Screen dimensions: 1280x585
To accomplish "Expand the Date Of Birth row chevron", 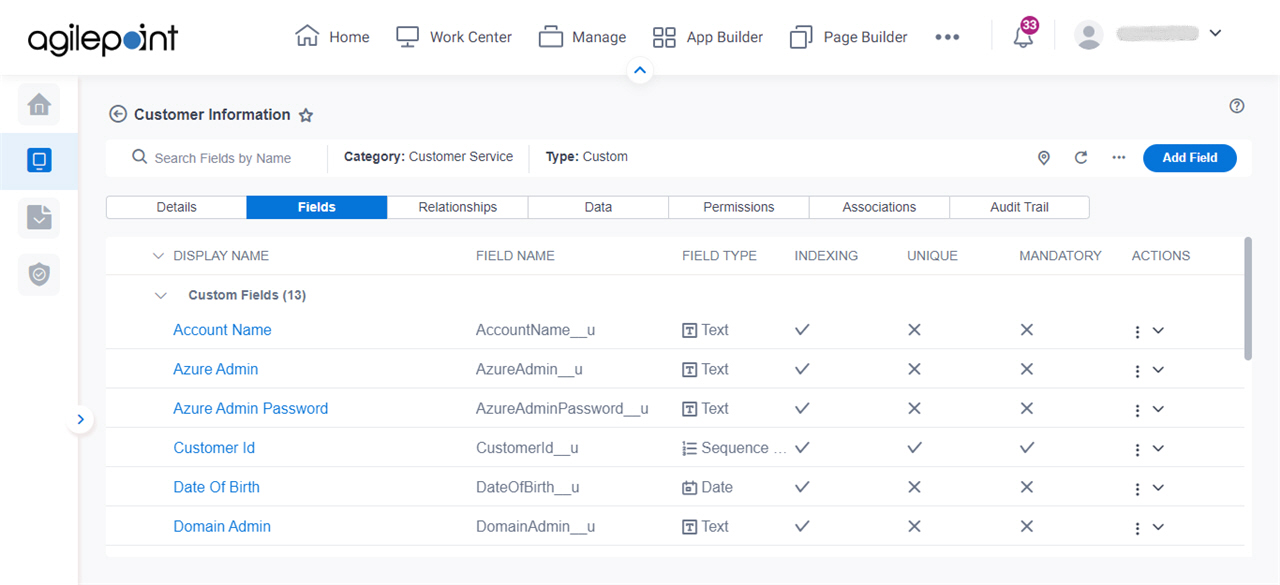I will pyautogui.click(x=1158, y=487).
